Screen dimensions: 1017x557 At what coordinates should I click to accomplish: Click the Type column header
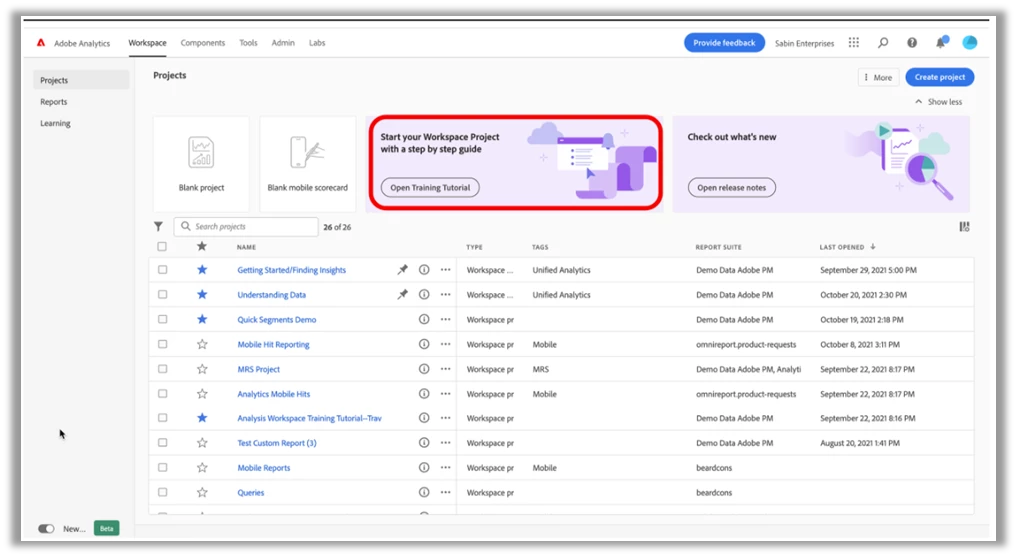tap(474, 247)
